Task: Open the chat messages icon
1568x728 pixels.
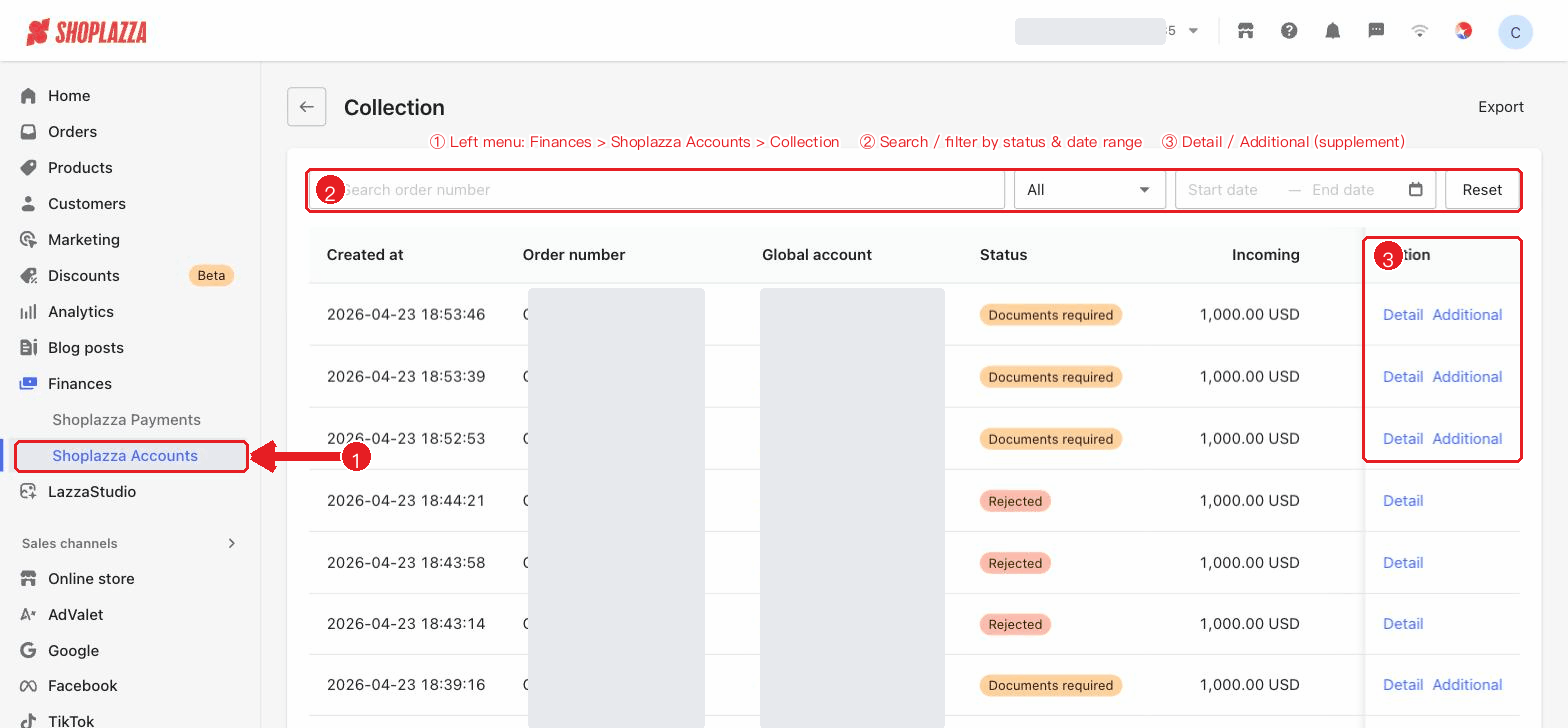Action: coord(1376,31)
